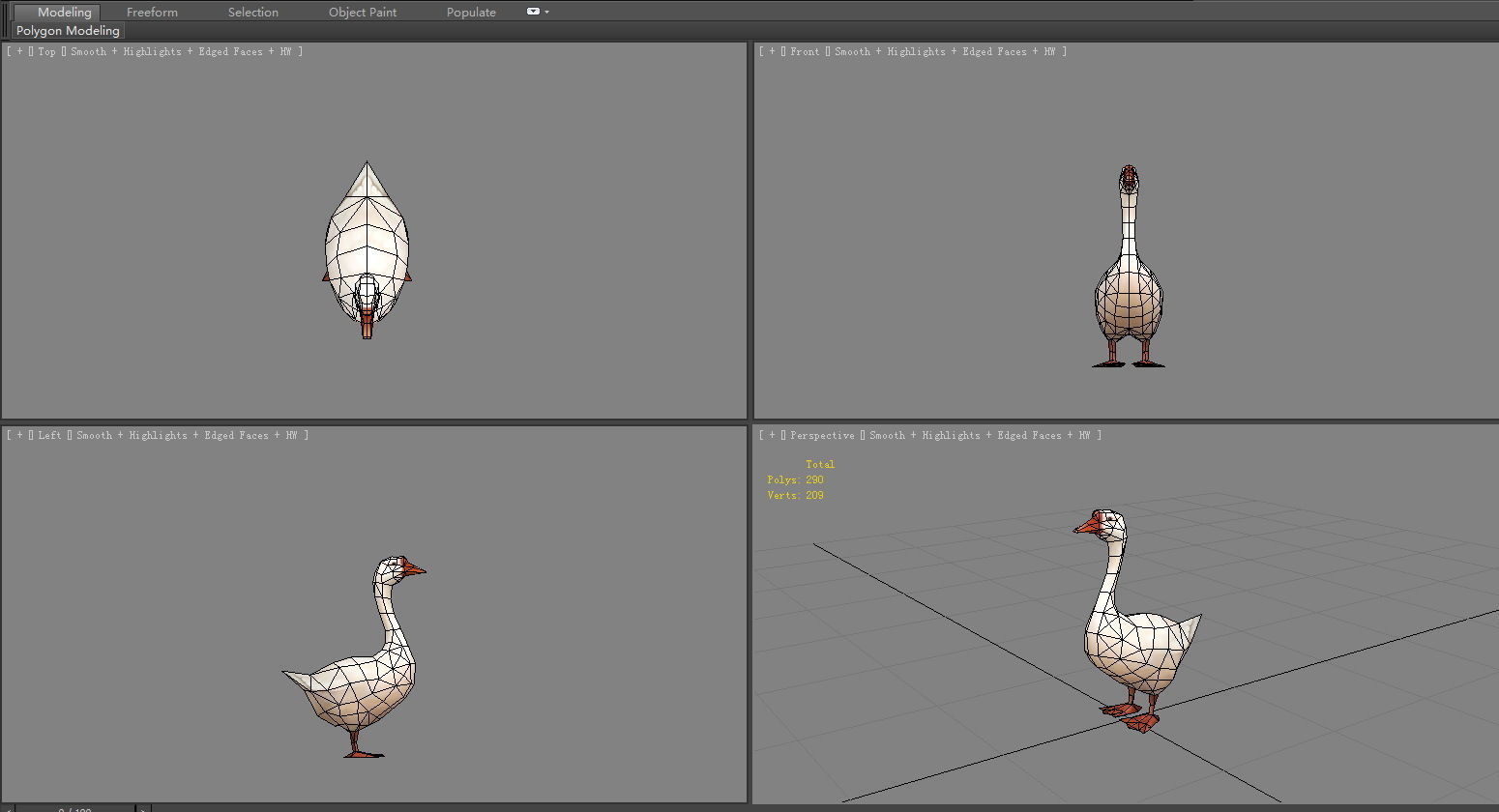
Task: Open the Object Paint ribbon tab
Action: pos(363,12)
